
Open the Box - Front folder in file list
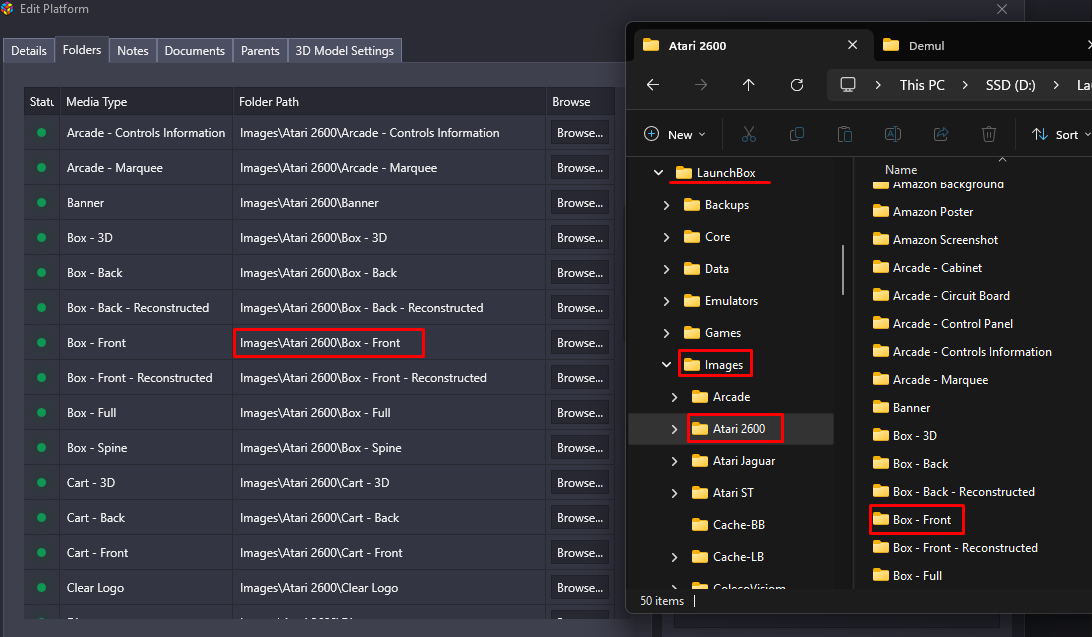coord(921,520)
